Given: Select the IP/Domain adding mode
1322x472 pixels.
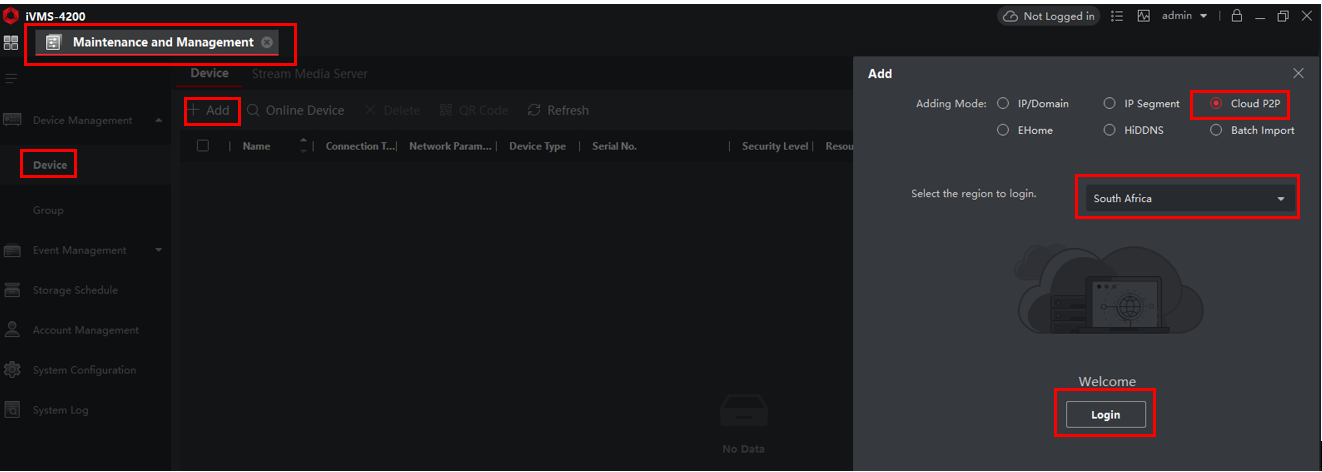Looking at the screenshot, I should click(x=1003, y=104).
